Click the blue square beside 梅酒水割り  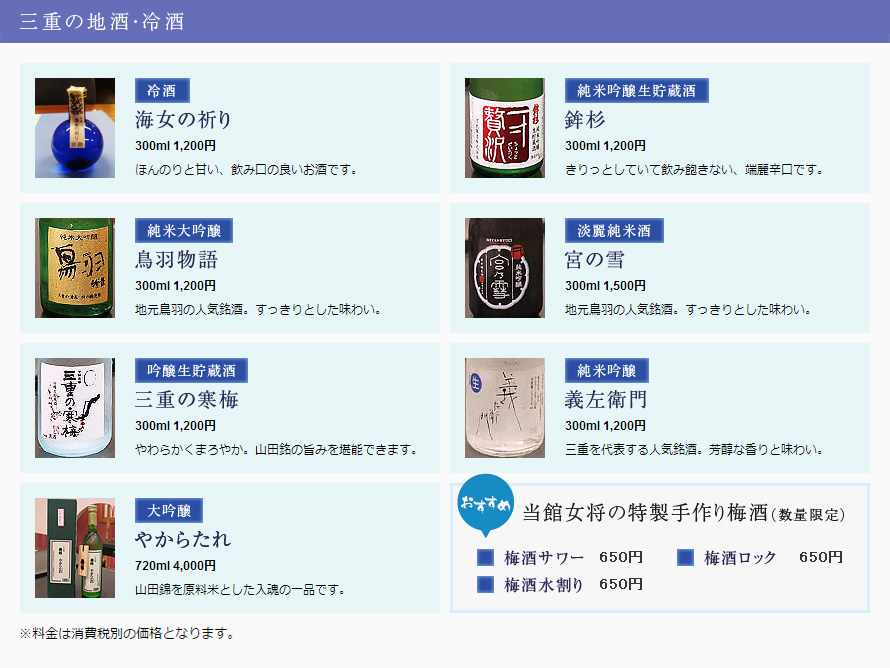(x=486, y=584)
